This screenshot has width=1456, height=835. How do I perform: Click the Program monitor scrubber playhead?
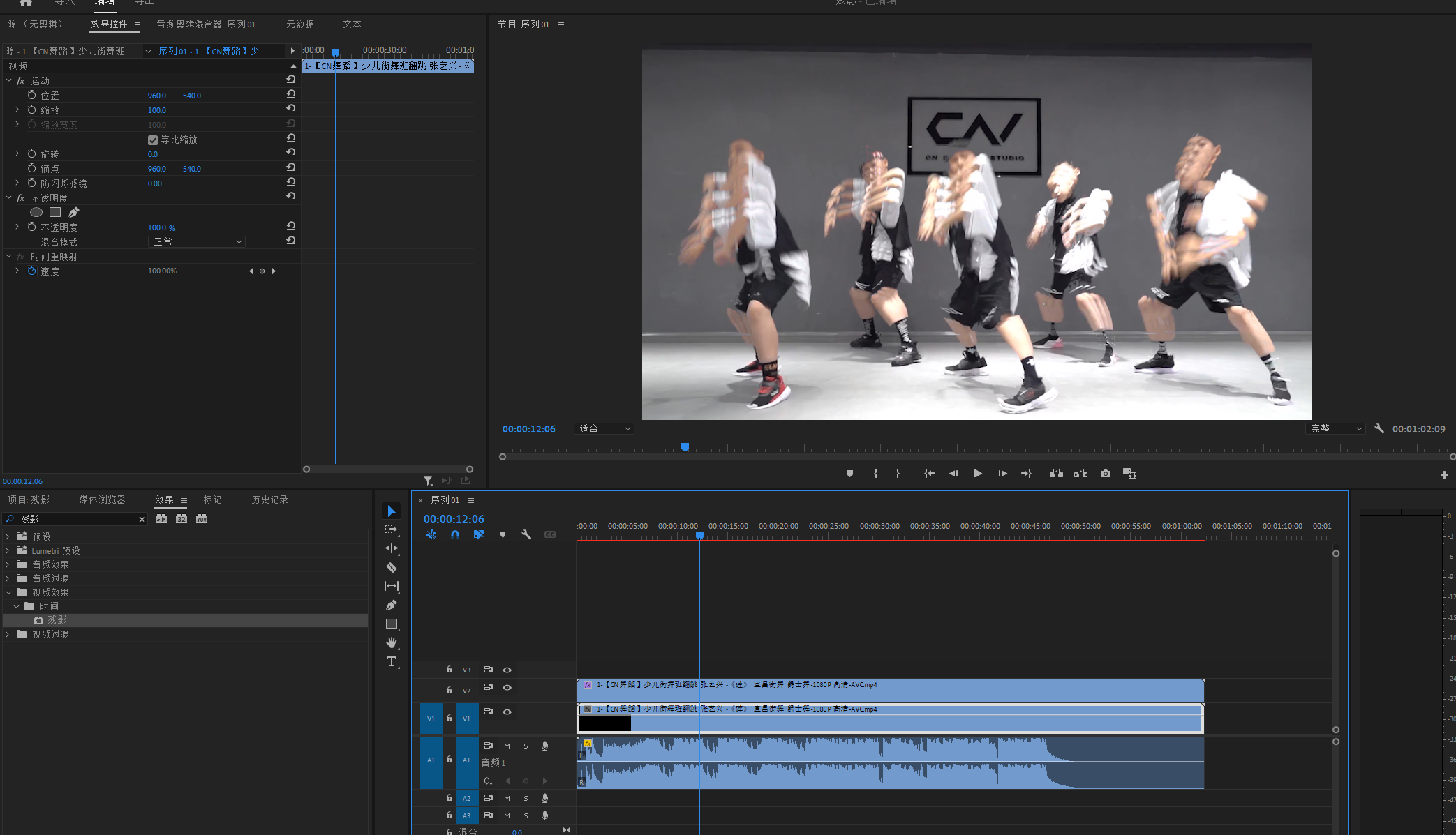[x=685, y=447]
